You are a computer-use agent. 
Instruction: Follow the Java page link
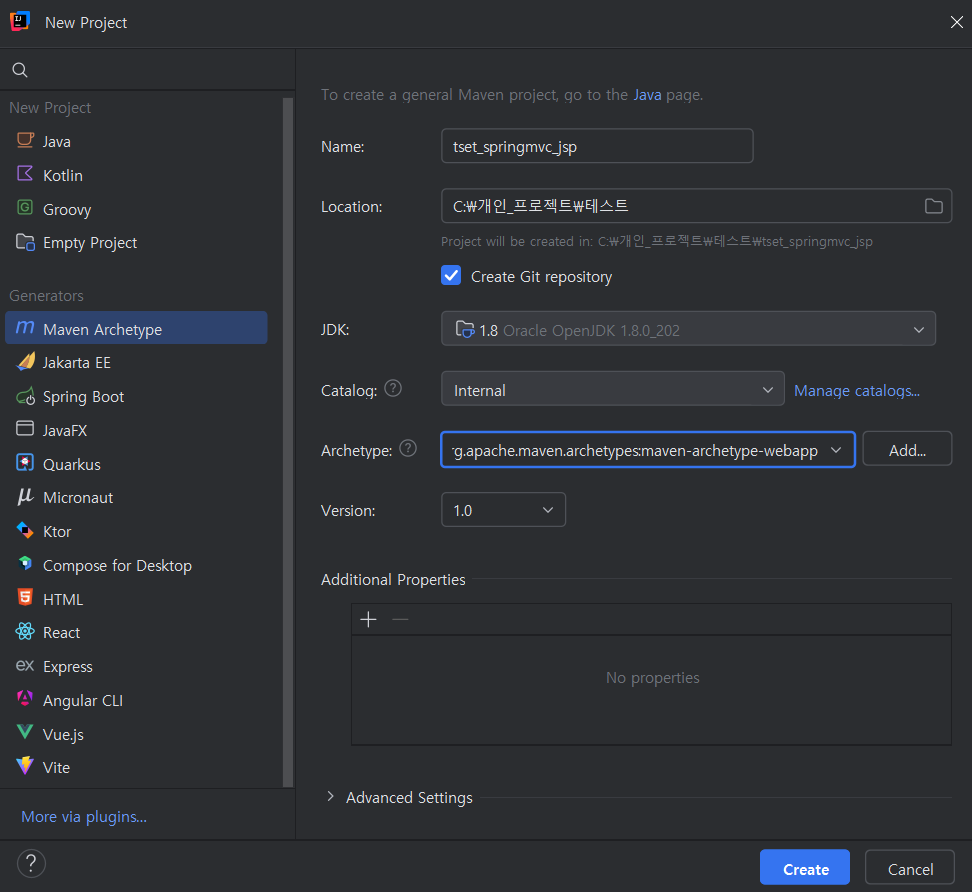click(x=647, y=95)
